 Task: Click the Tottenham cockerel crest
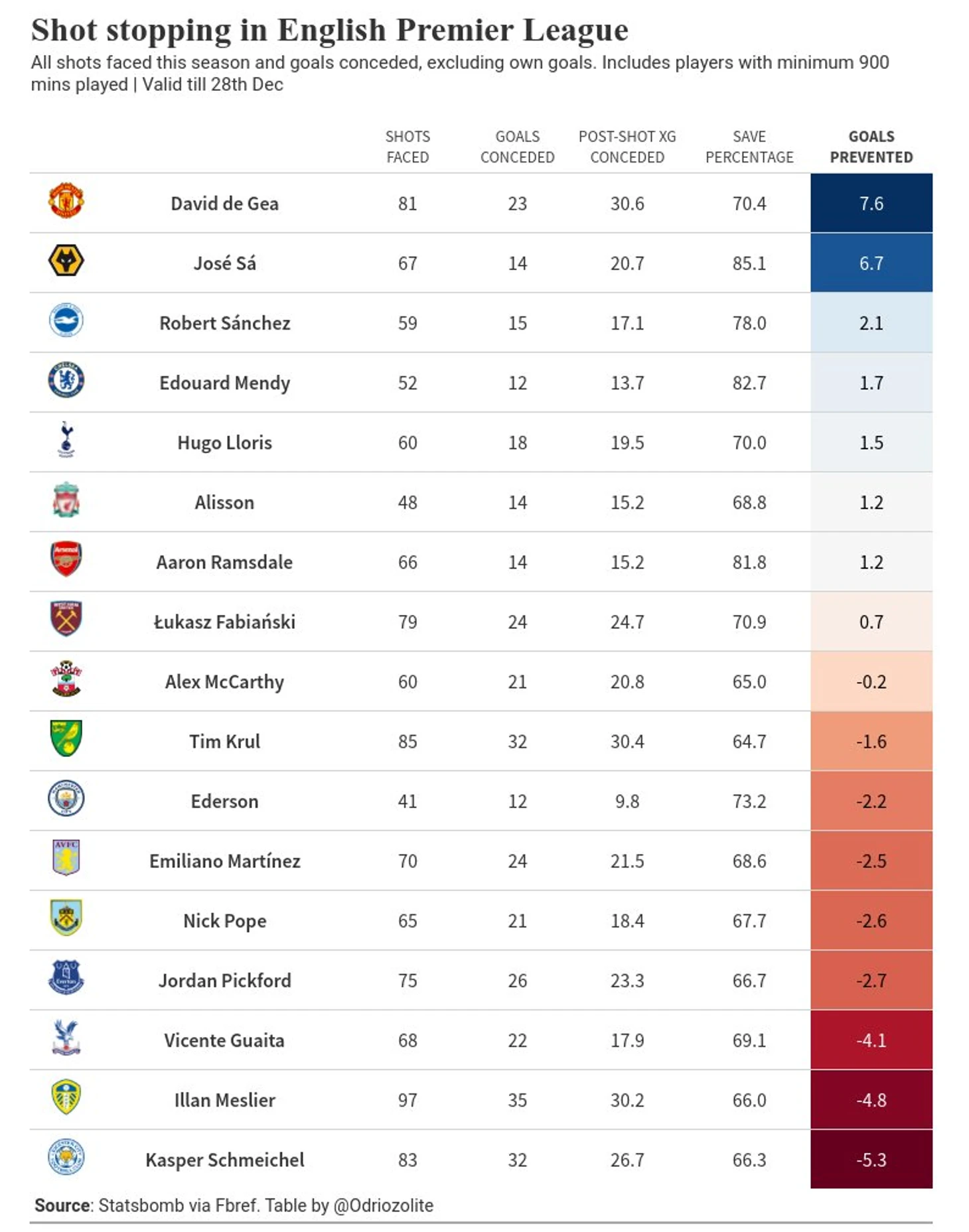(x=66, y=440)
